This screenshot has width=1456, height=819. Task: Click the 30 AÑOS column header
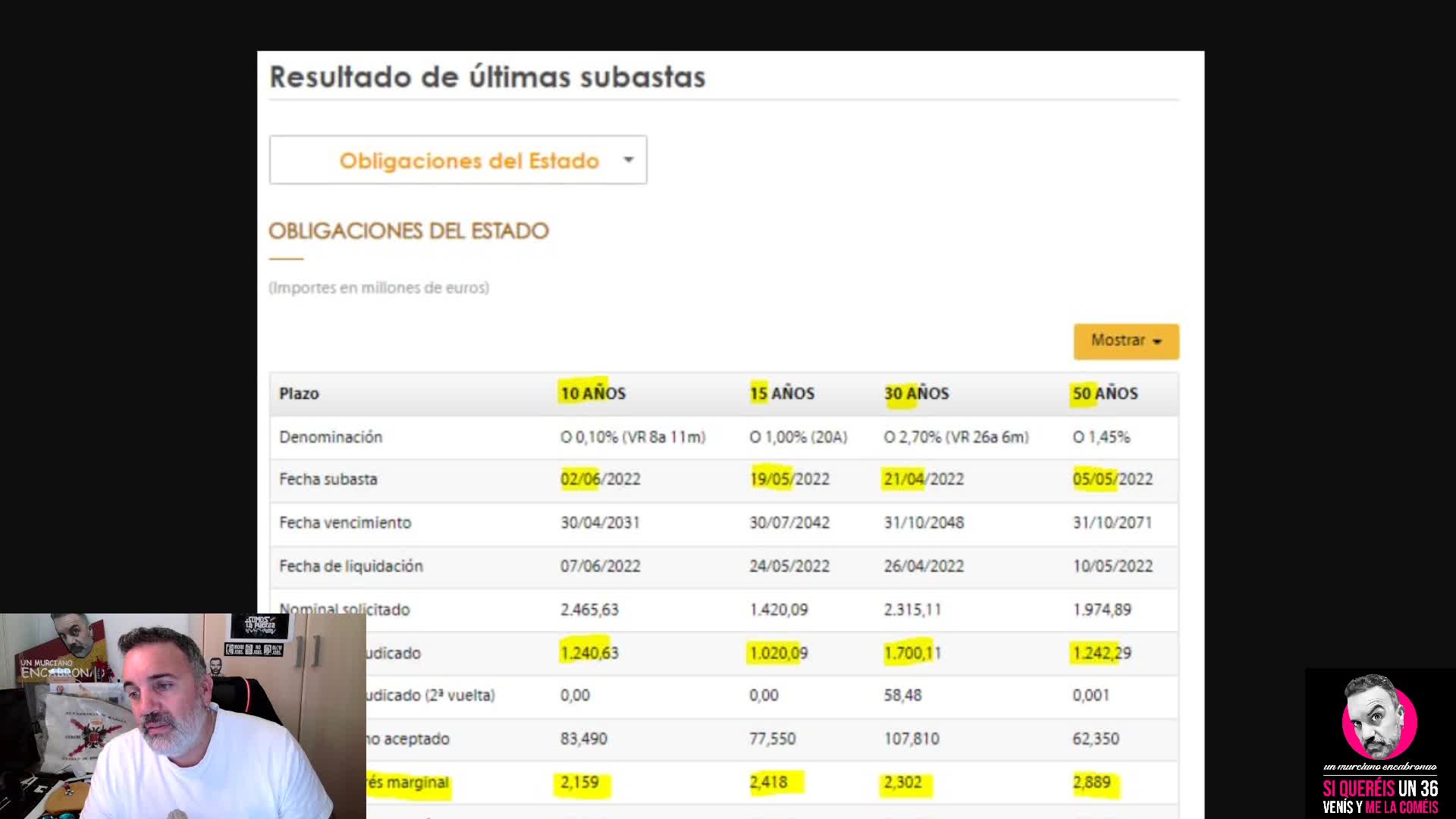click(x=916, y=394)
